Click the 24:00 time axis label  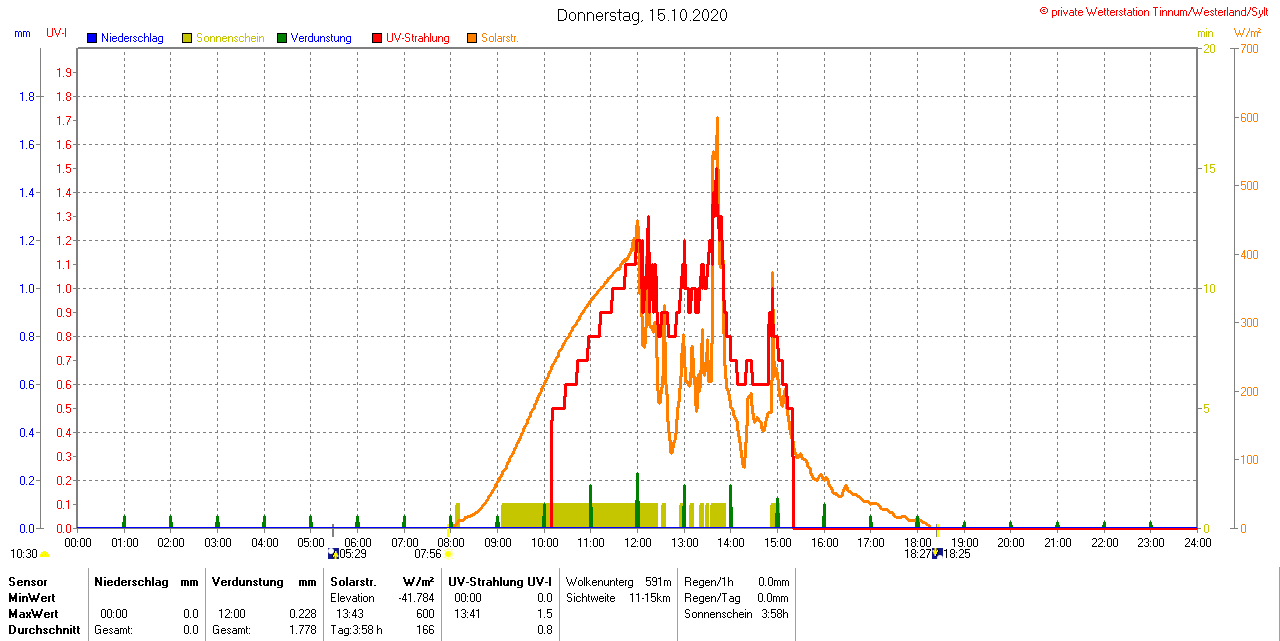click(x=1197, y=542)
